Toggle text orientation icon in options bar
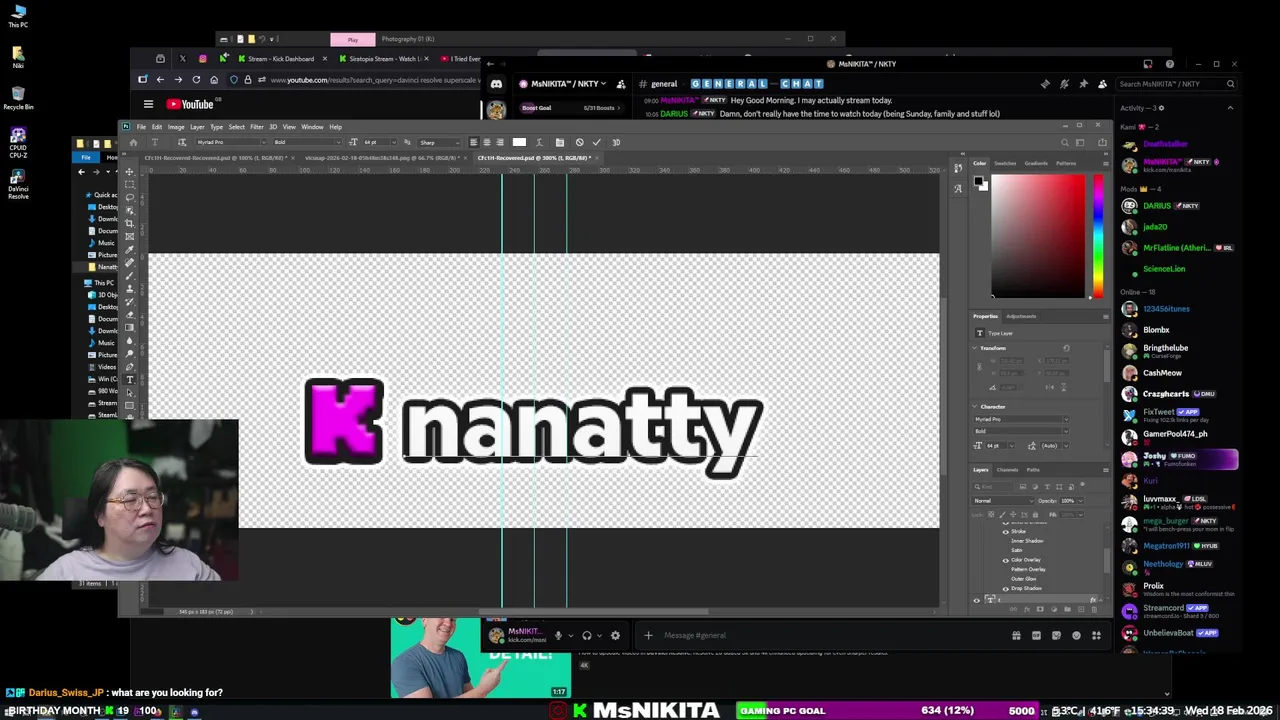Viewport: 1280px width, 720px height. pyautogui.click(x=182, y=142)
